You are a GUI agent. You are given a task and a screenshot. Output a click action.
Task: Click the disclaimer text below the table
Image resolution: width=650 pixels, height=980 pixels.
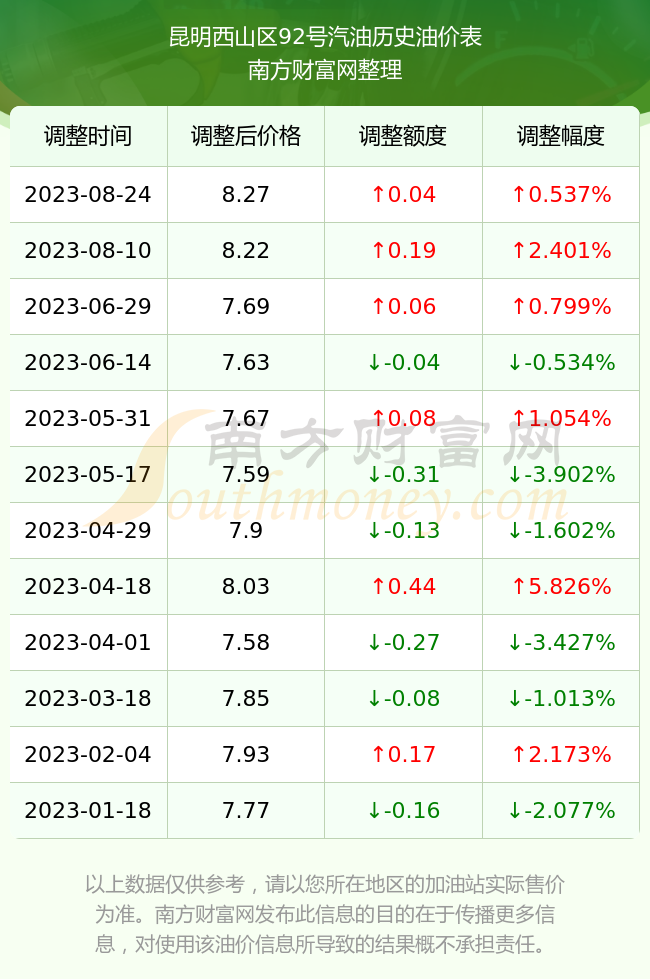[325, 914]
